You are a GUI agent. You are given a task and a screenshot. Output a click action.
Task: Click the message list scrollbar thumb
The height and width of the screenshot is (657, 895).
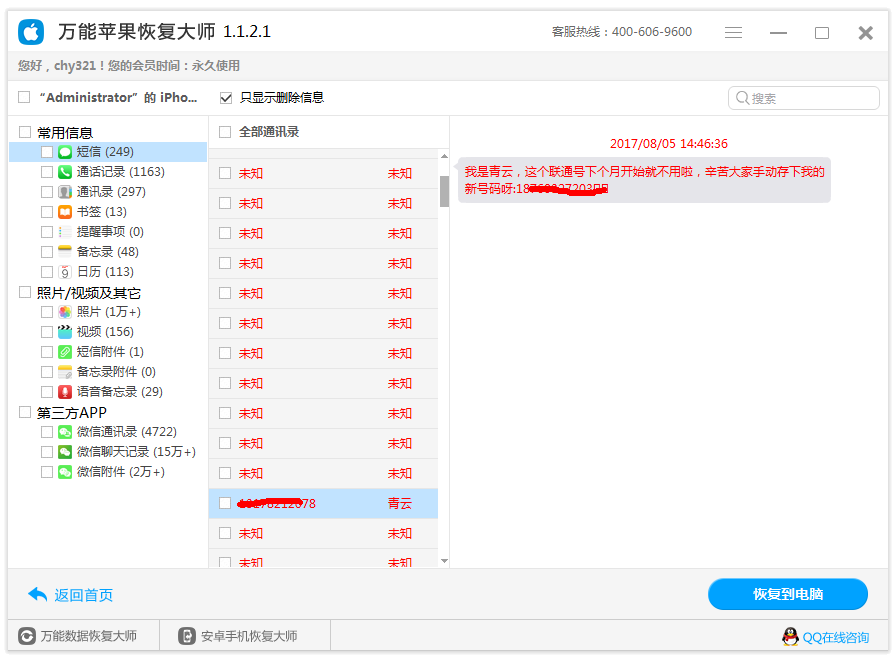[444, 191]
